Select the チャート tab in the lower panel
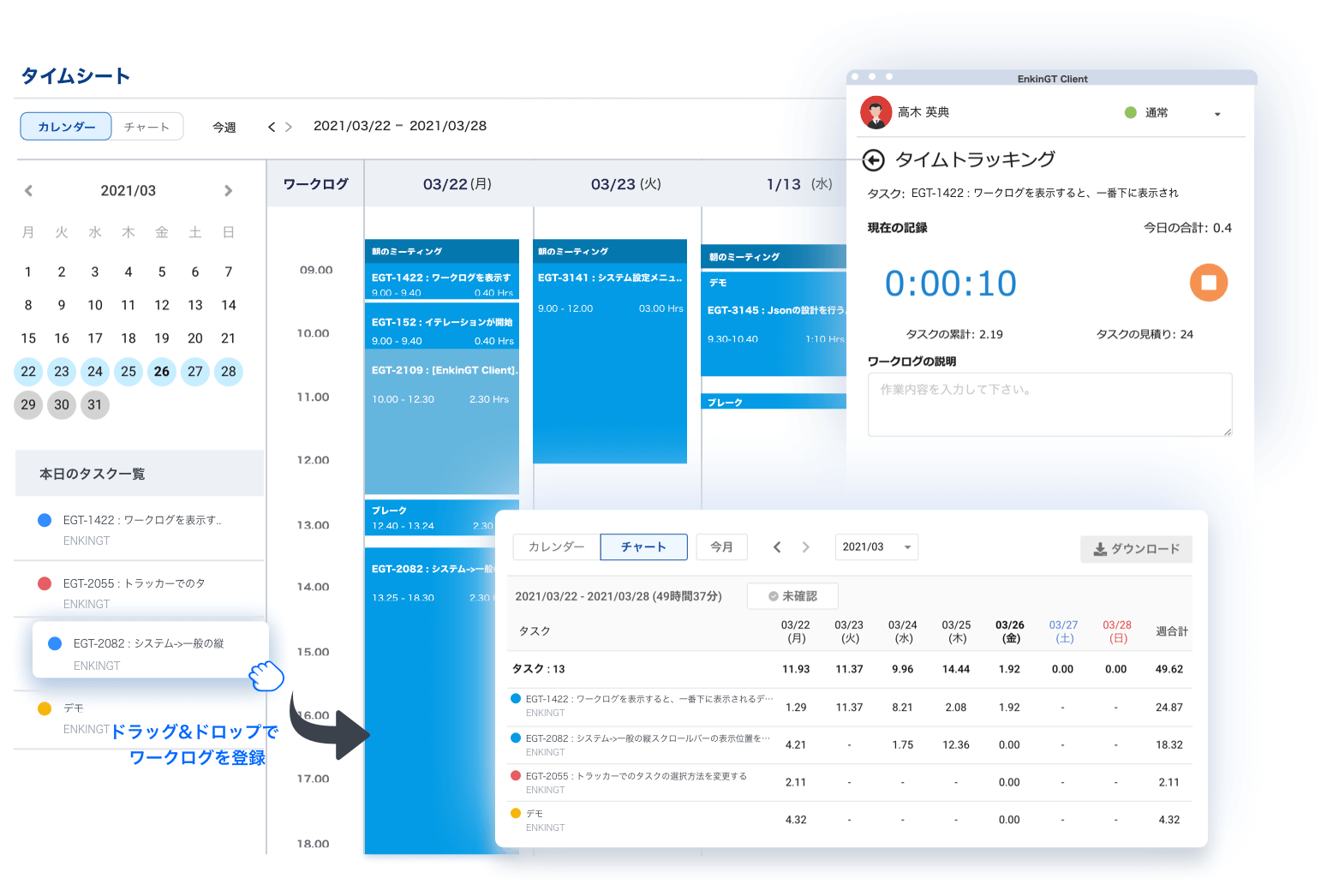Viewport: 1333px width, 896px height. pyautogui.click(x=643, y=547)
